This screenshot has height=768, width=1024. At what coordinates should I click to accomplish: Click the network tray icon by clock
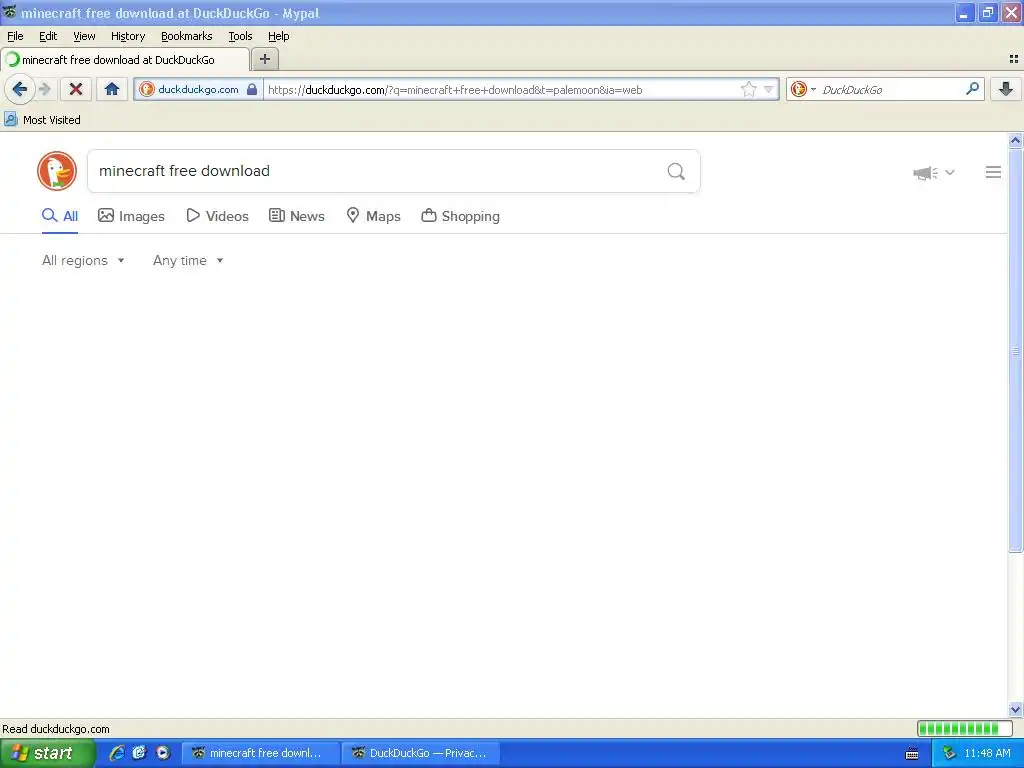click(x=949, y=753)
